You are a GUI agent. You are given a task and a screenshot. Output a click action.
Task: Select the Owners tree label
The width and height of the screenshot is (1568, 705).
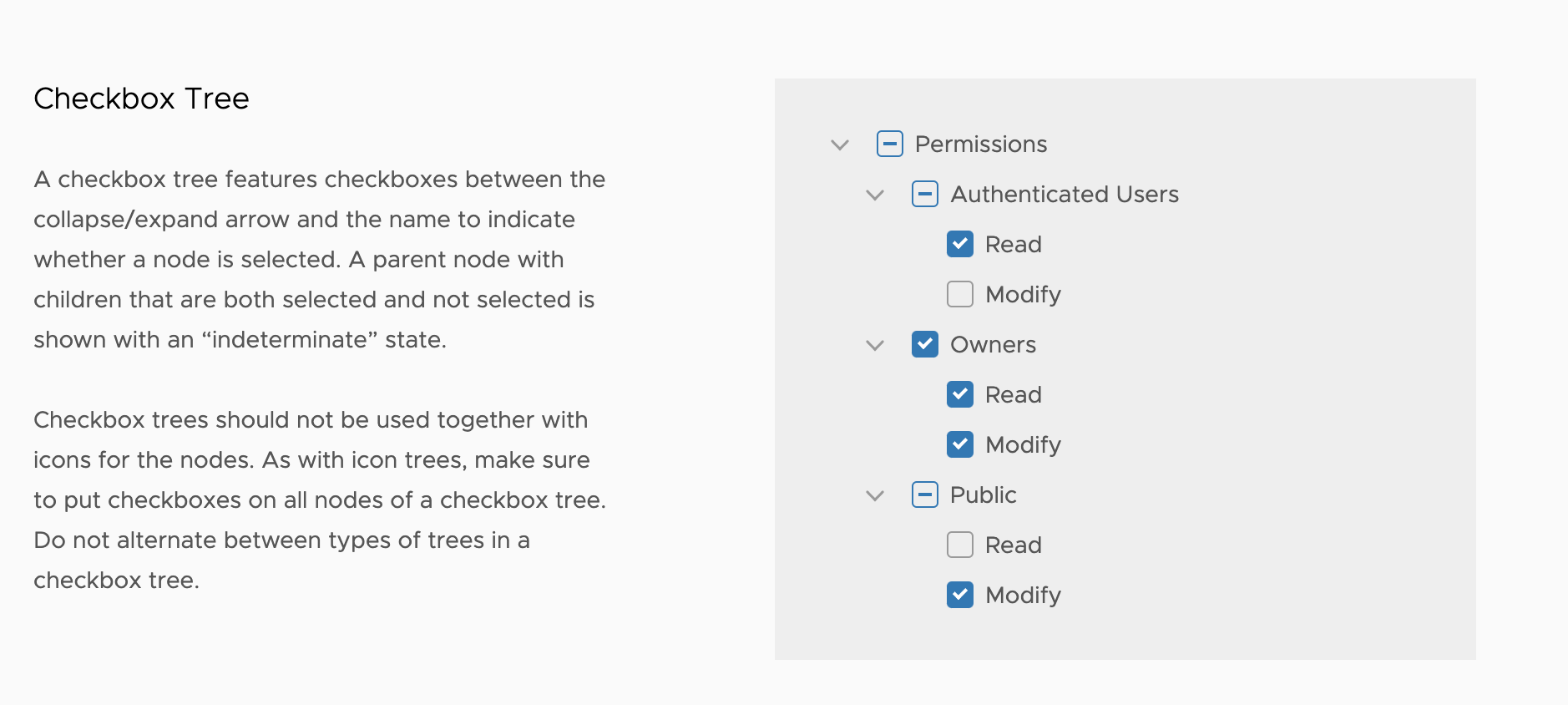tap(993, 344)
